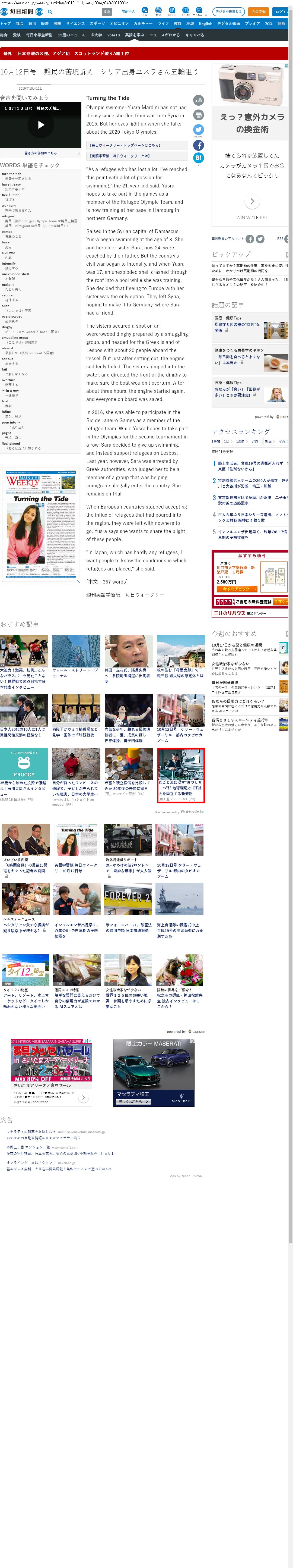Screen dimensions: 293x1568
Task: Click the 会員登録 button
Action: tap(258, 12)
